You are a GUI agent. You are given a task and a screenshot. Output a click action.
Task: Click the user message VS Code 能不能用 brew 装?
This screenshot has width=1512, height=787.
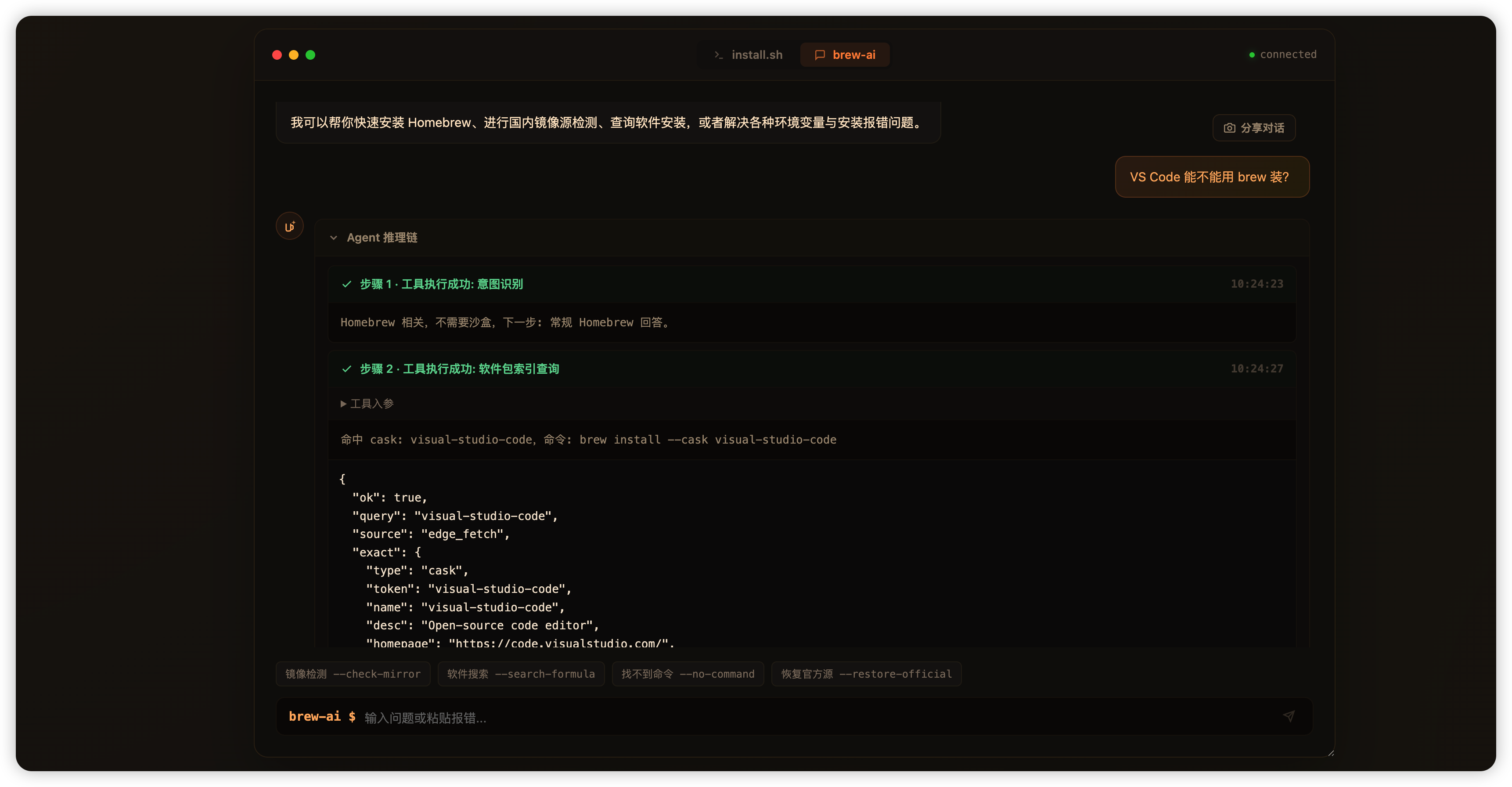coord(1212,177)
